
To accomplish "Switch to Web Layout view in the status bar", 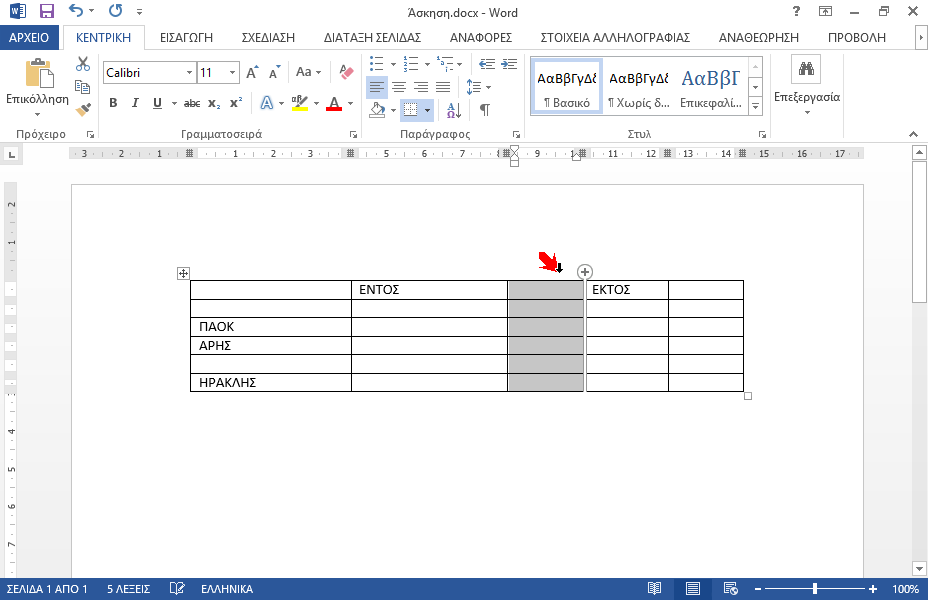I will (x=731, y=589).
